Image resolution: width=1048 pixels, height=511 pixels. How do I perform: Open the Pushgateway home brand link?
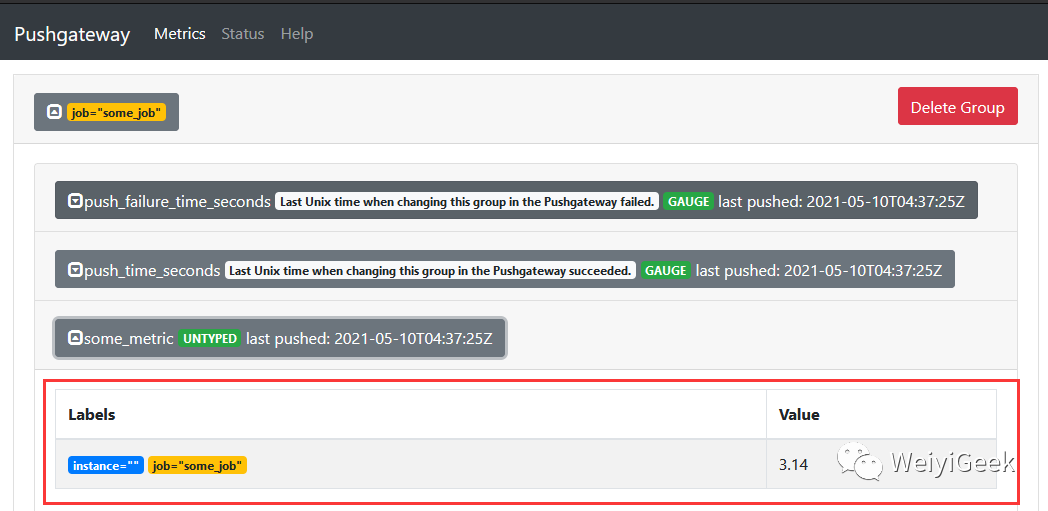[x=72, y=34]
